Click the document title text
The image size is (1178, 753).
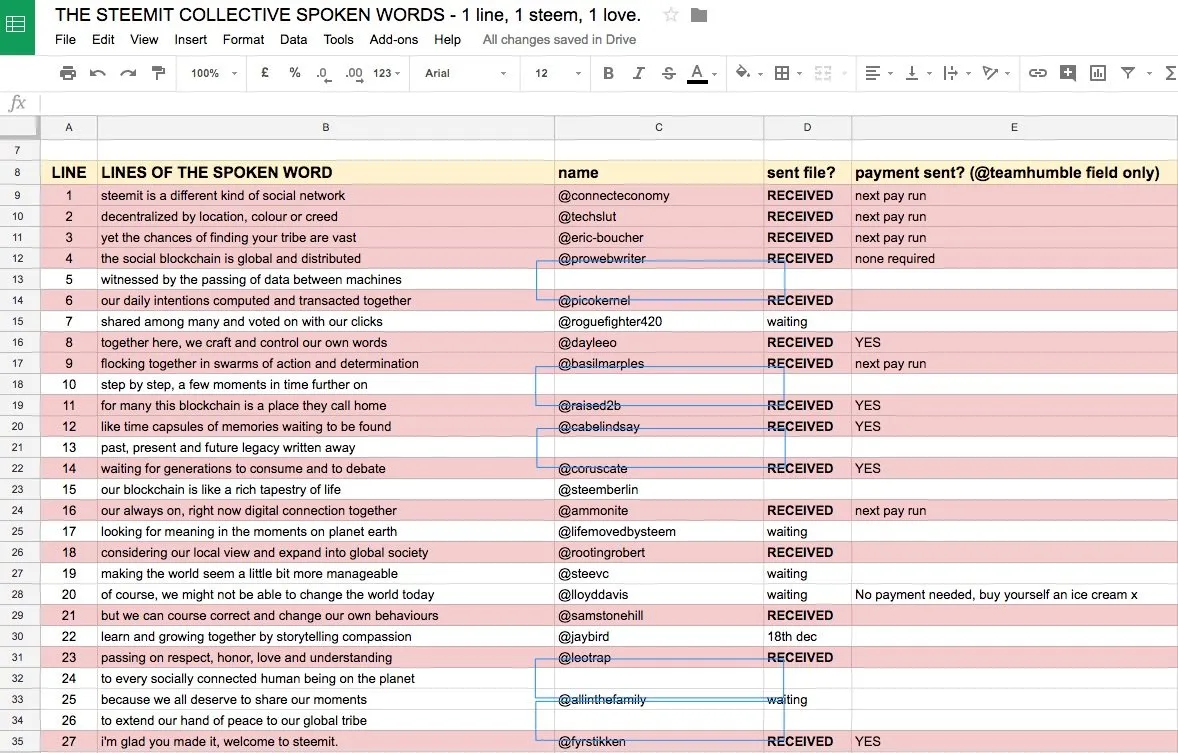[348, 14]
